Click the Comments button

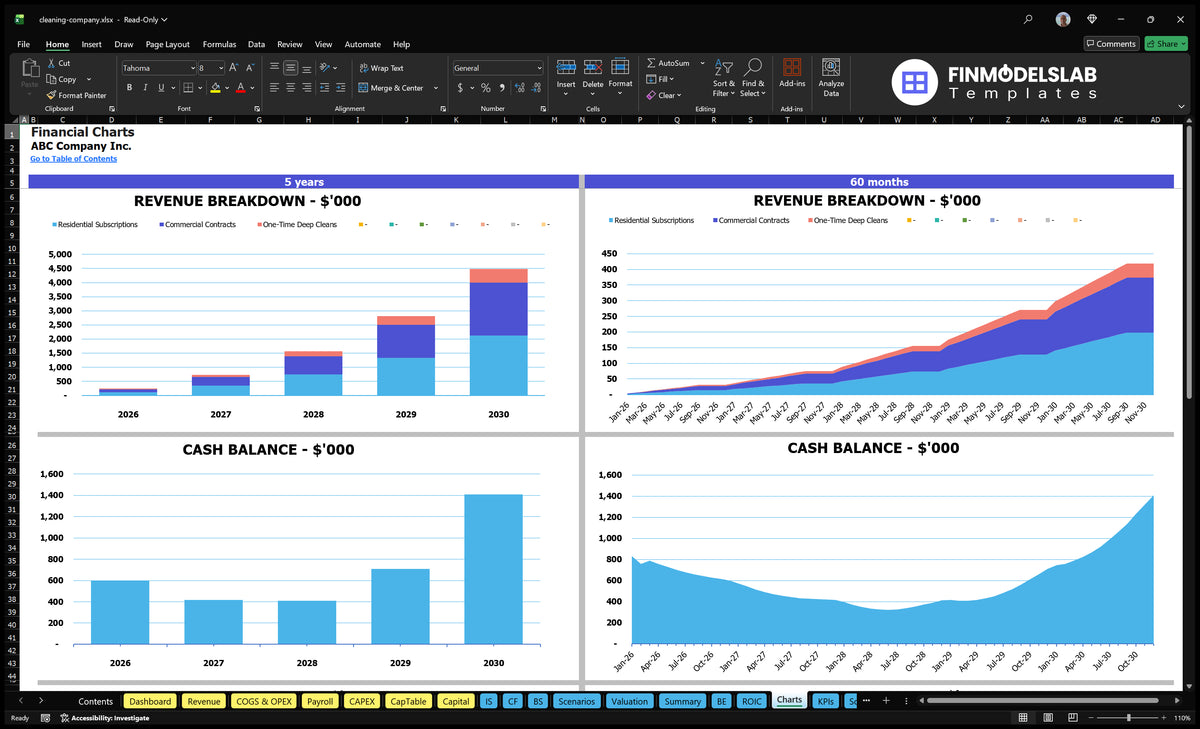point(1111,44)
